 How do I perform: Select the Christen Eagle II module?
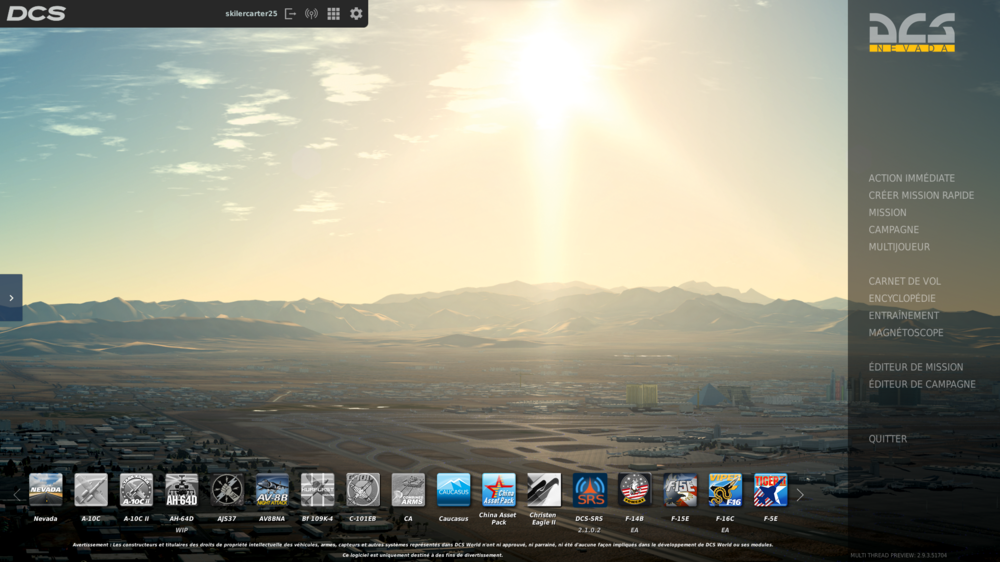click(544, 490)
